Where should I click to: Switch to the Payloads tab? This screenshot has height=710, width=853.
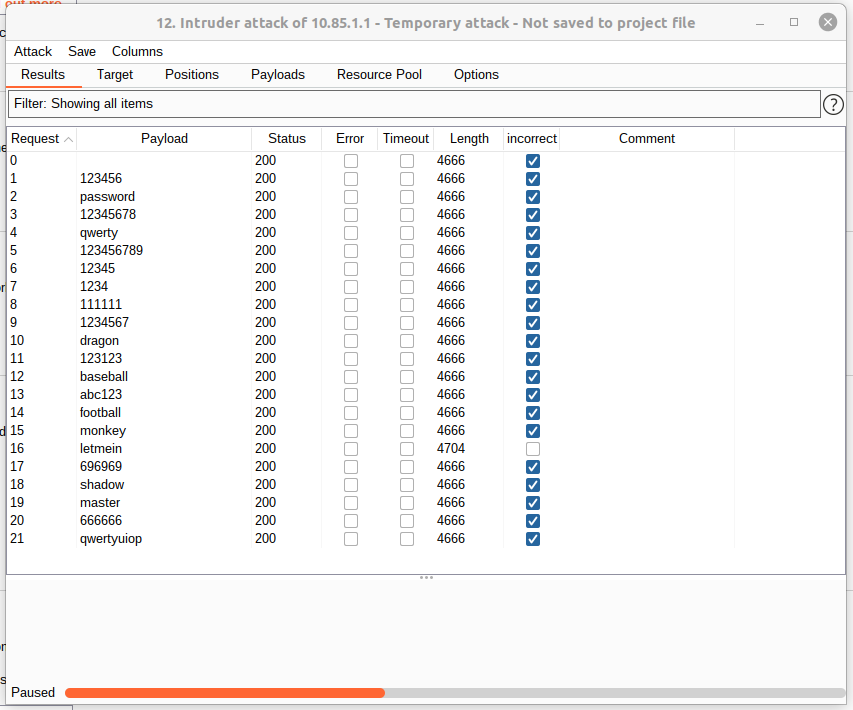coord(278,74)
